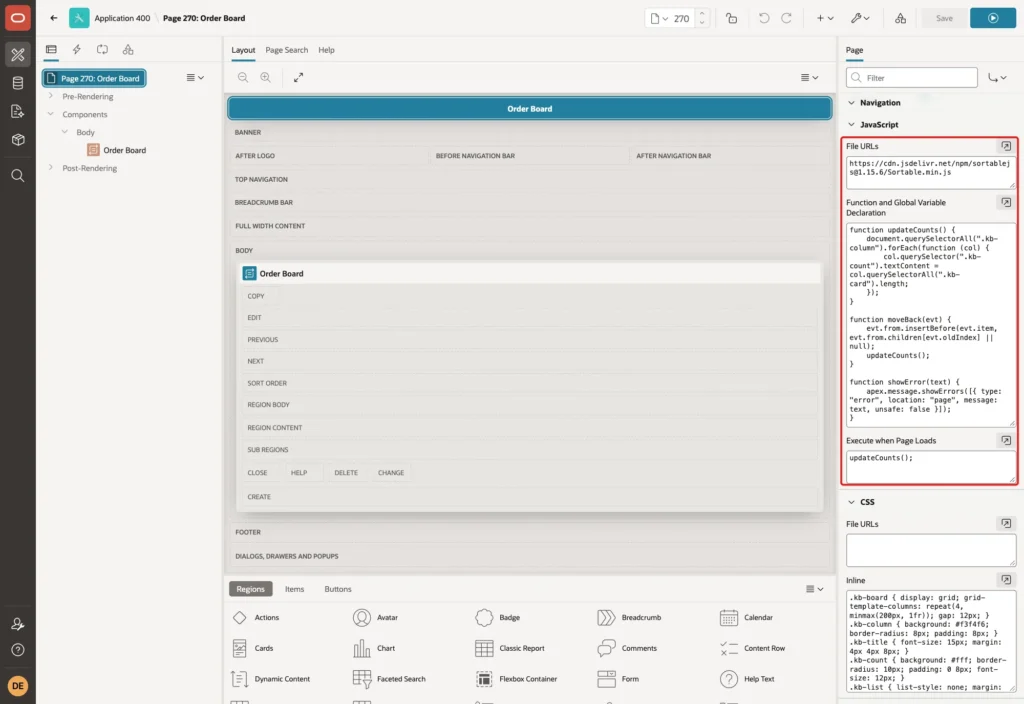Switch to Dynamic Actions lightning tab
Image resolution: width=1024 pixels, height=704 pixels.
click(76, 50)
